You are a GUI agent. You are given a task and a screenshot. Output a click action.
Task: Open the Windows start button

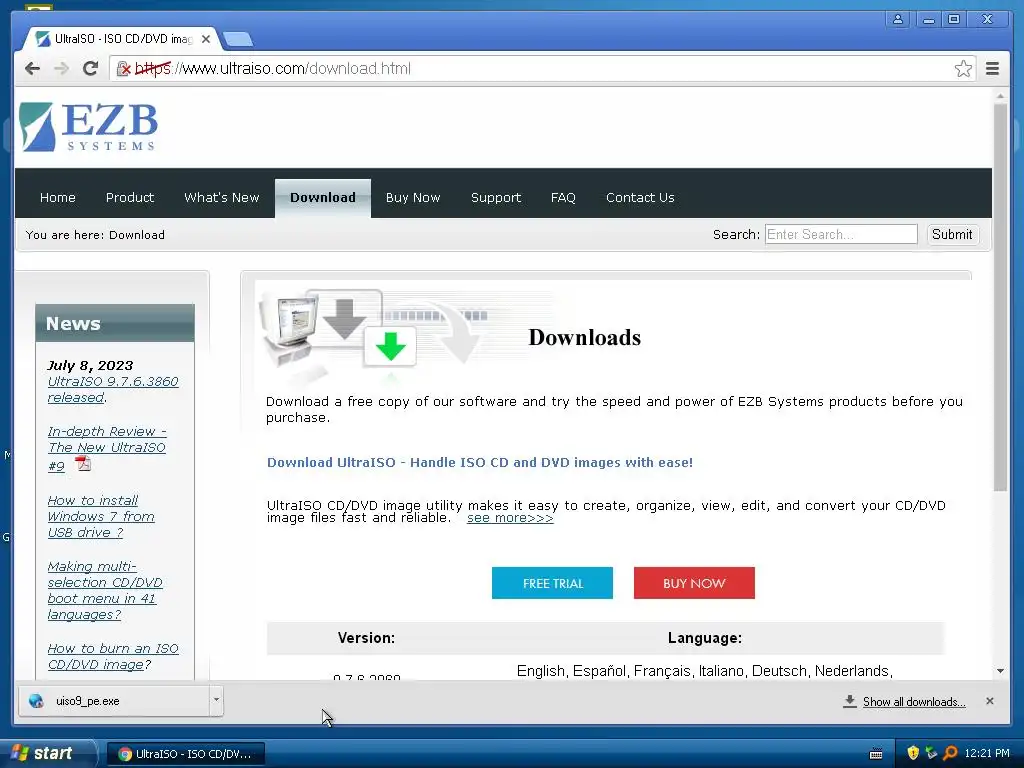click(47, 754)
